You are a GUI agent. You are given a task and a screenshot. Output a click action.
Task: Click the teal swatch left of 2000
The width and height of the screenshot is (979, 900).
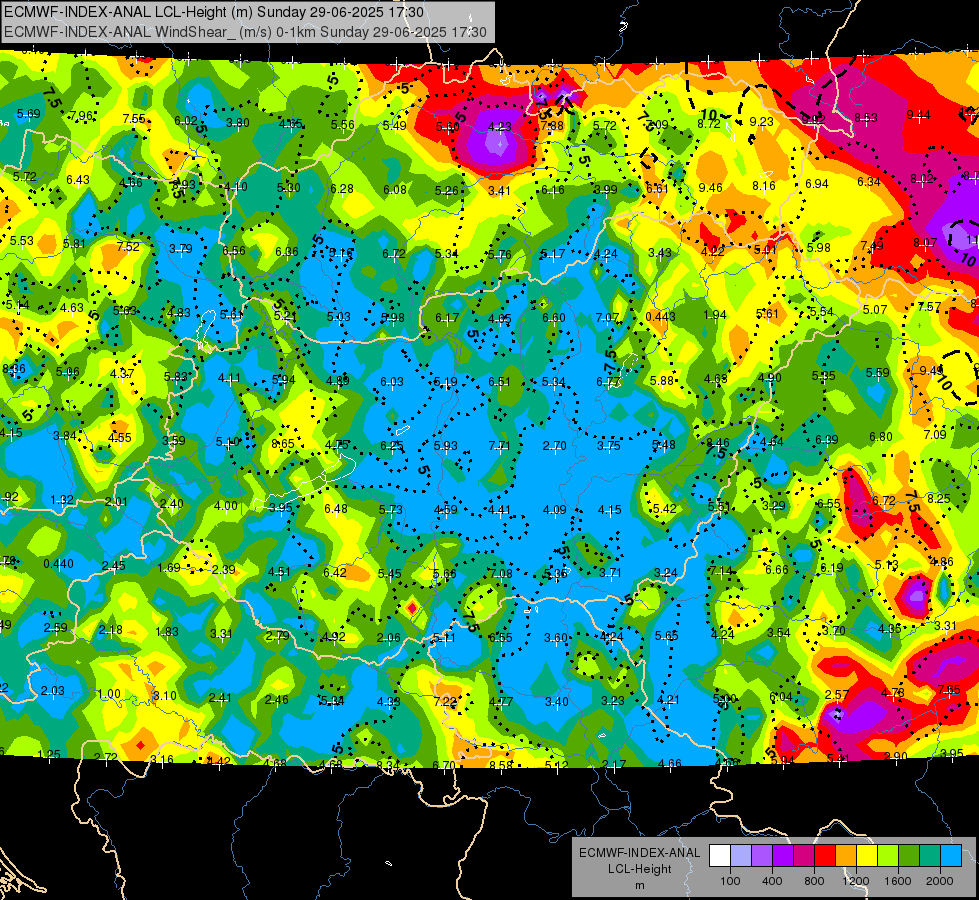[930, 856]
